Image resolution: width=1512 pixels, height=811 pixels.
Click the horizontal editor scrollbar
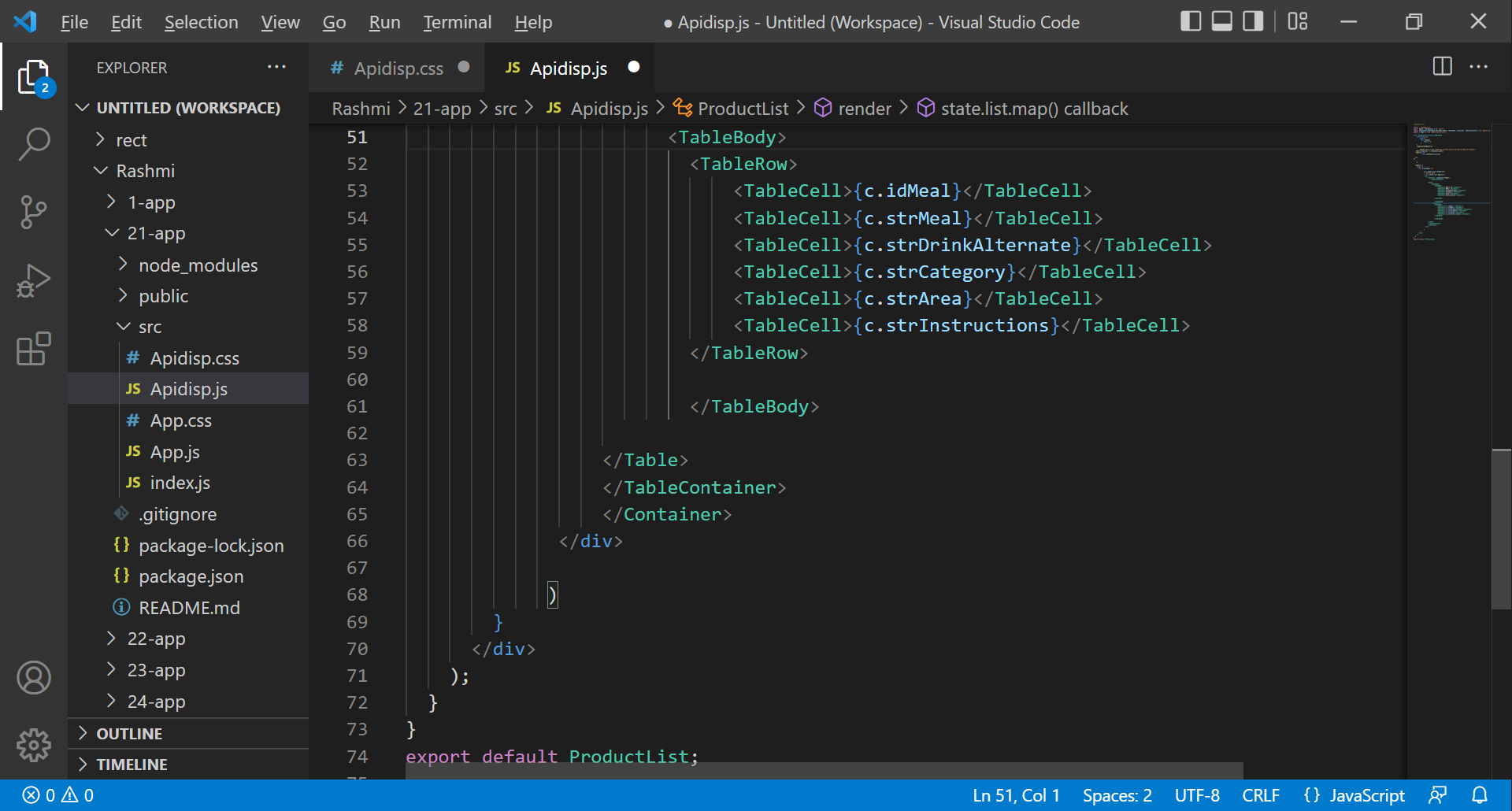(824, 770)
